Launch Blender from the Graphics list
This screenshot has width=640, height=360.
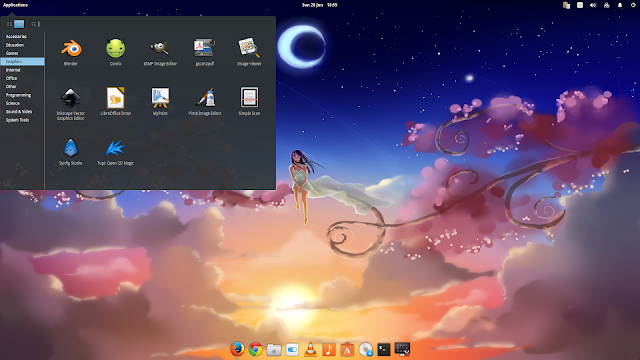(x=71, y=52)
